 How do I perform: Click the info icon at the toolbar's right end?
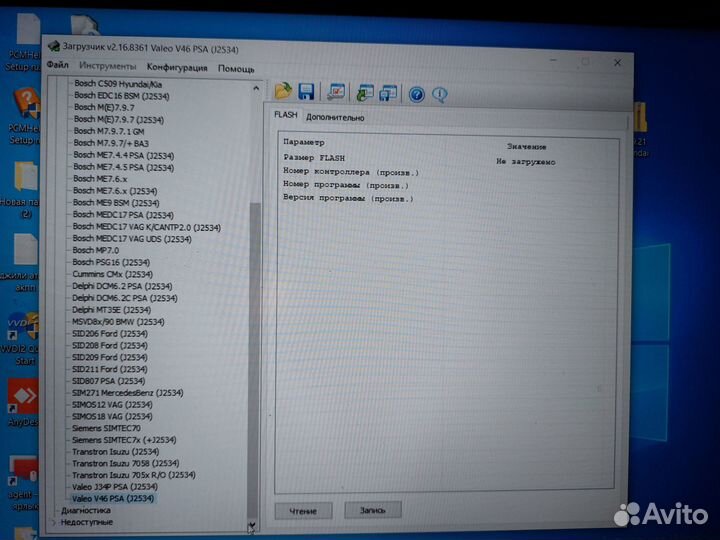click(439, 95)
